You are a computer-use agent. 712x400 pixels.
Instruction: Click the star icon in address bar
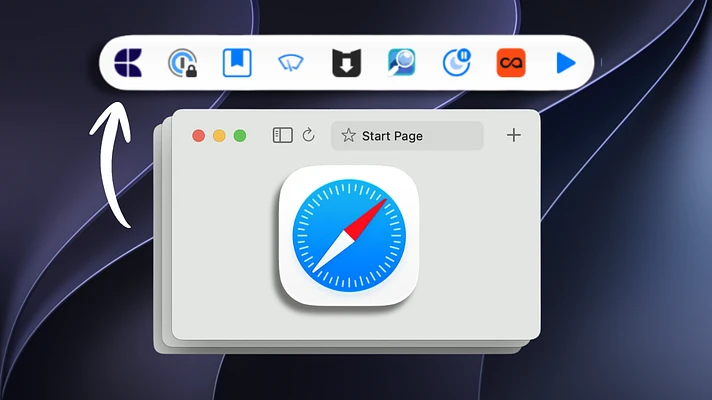tap(348, 135)
